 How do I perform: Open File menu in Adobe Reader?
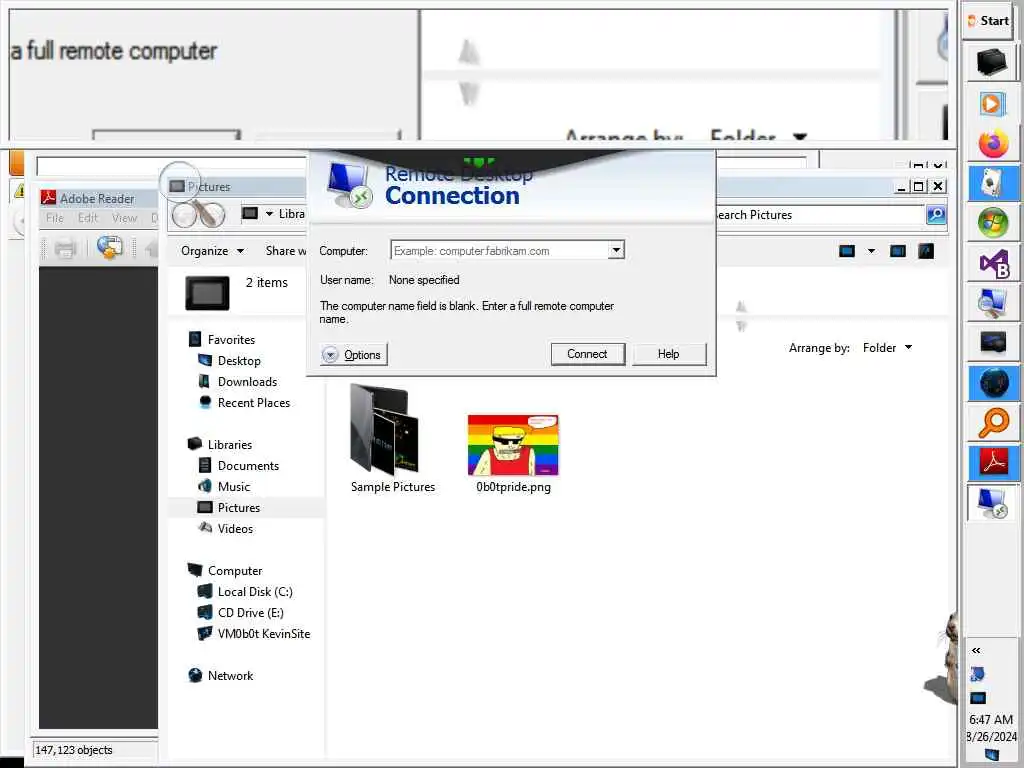pyautogui.click(x=55, y=217)
